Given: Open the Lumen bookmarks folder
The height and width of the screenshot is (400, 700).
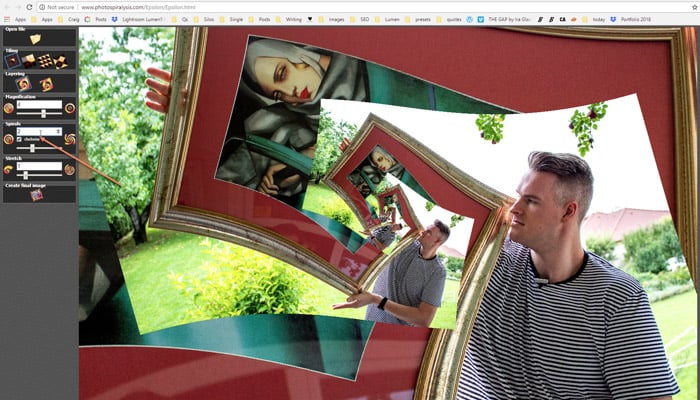Looking at the screenshot, I should (388, 20).
